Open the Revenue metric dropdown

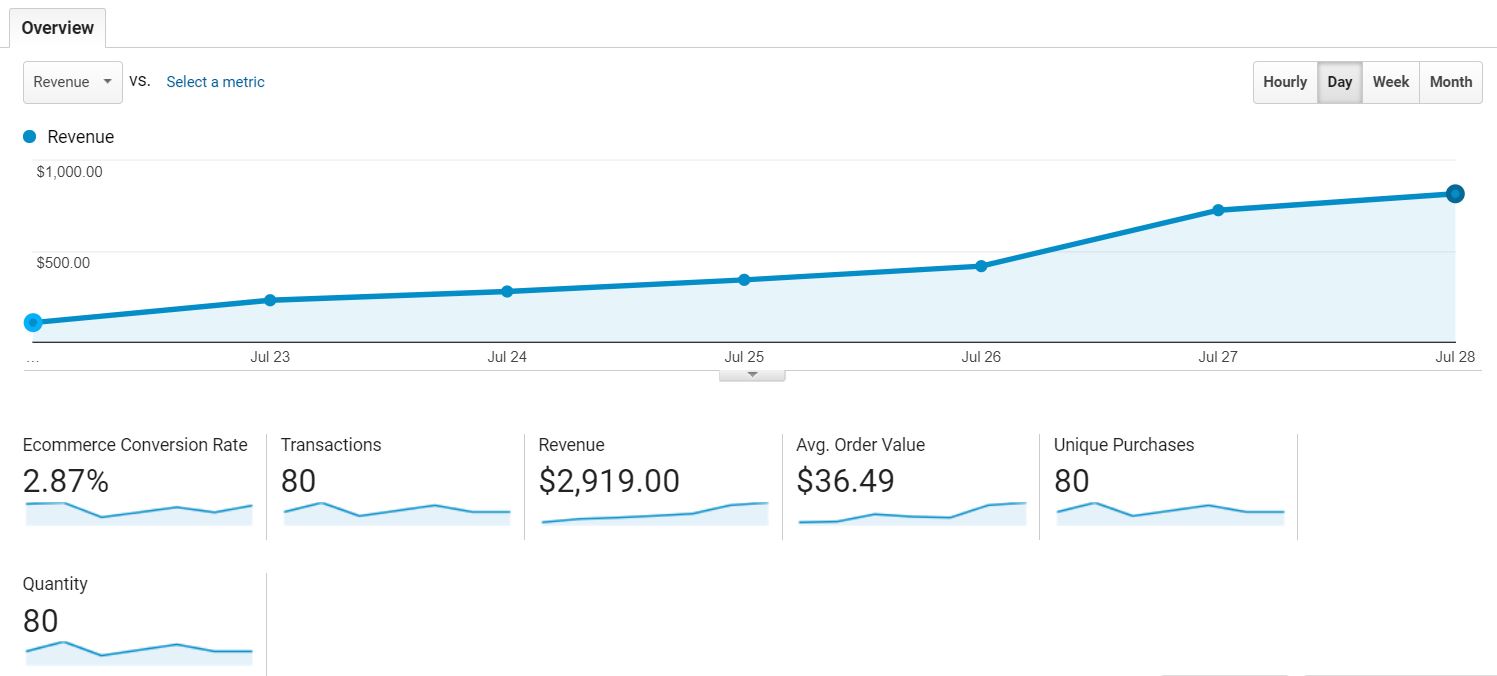click(x=72, y=82)
